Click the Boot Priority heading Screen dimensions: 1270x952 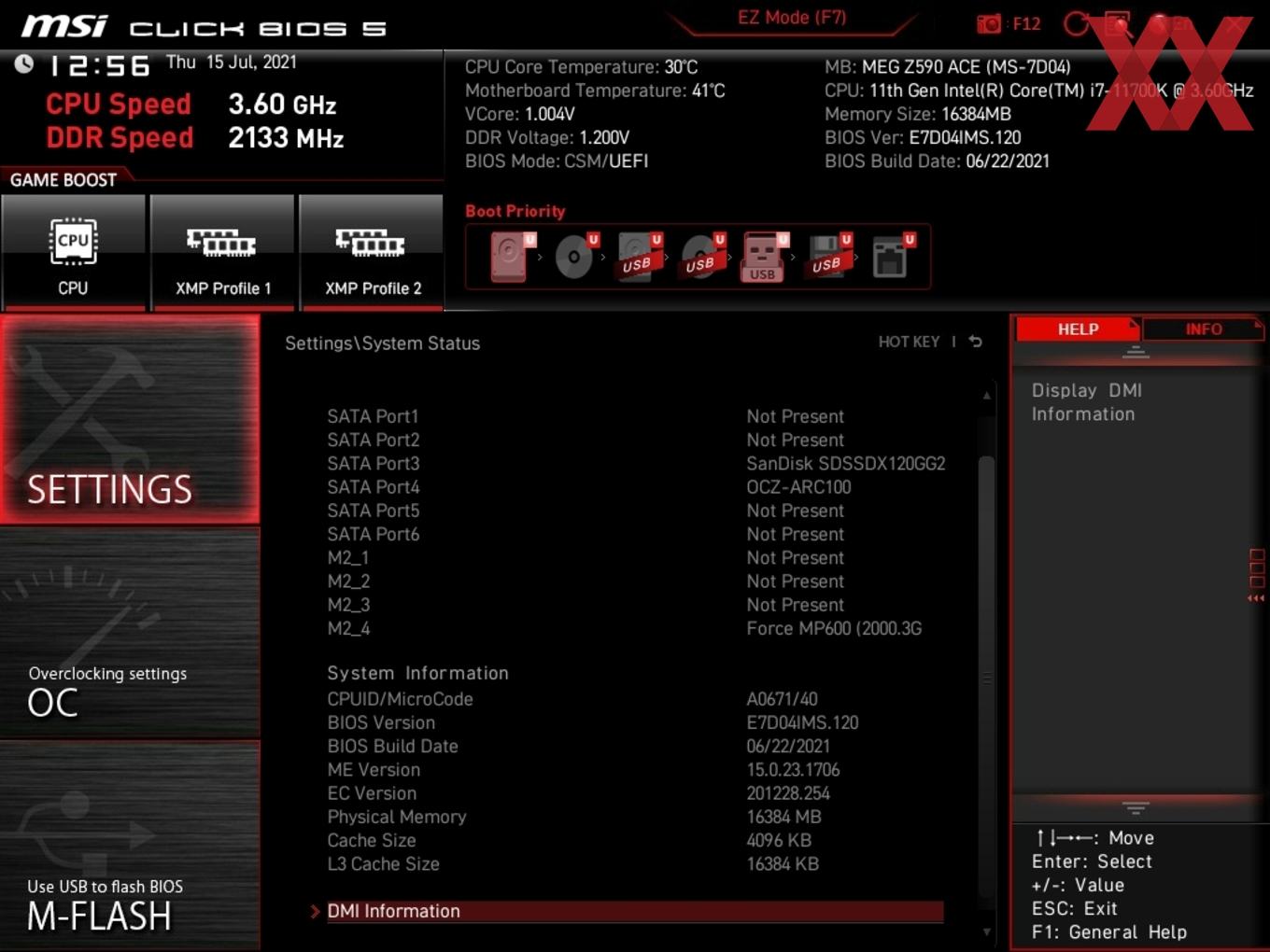pos(515,211)
